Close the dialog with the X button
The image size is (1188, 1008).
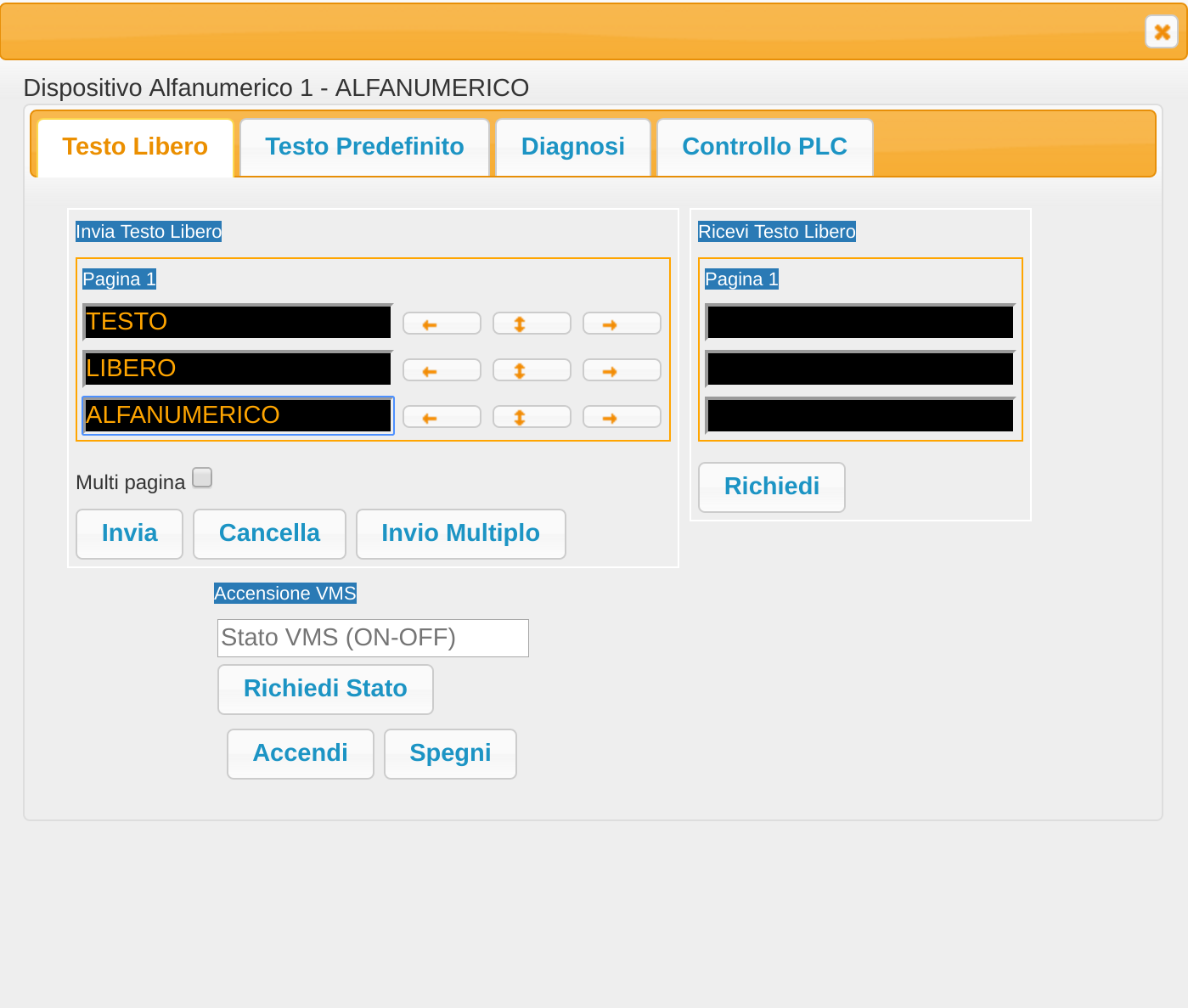point(1162,31)
